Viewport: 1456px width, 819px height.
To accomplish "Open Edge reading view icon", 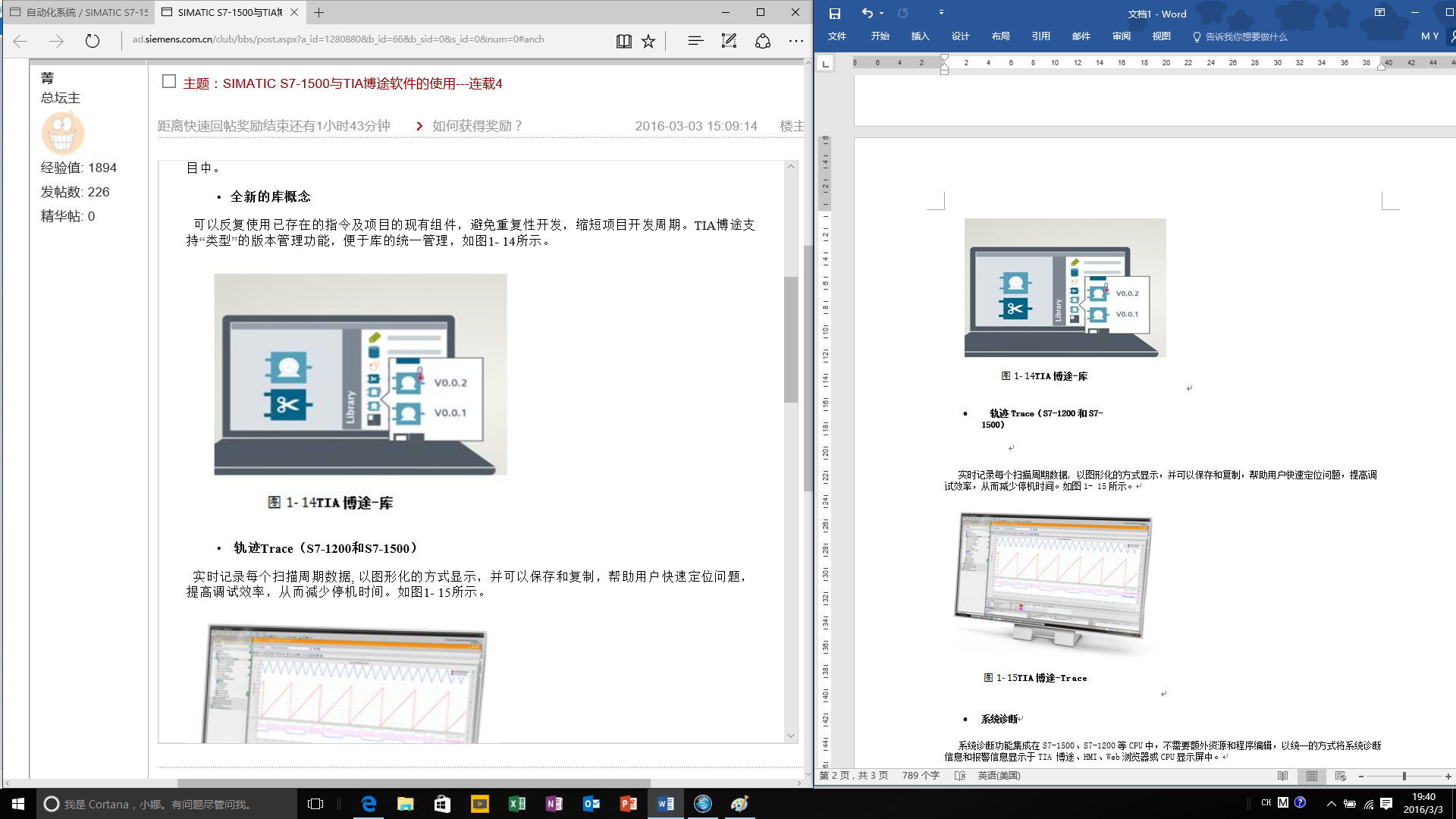I will click(x=623, y=41).
